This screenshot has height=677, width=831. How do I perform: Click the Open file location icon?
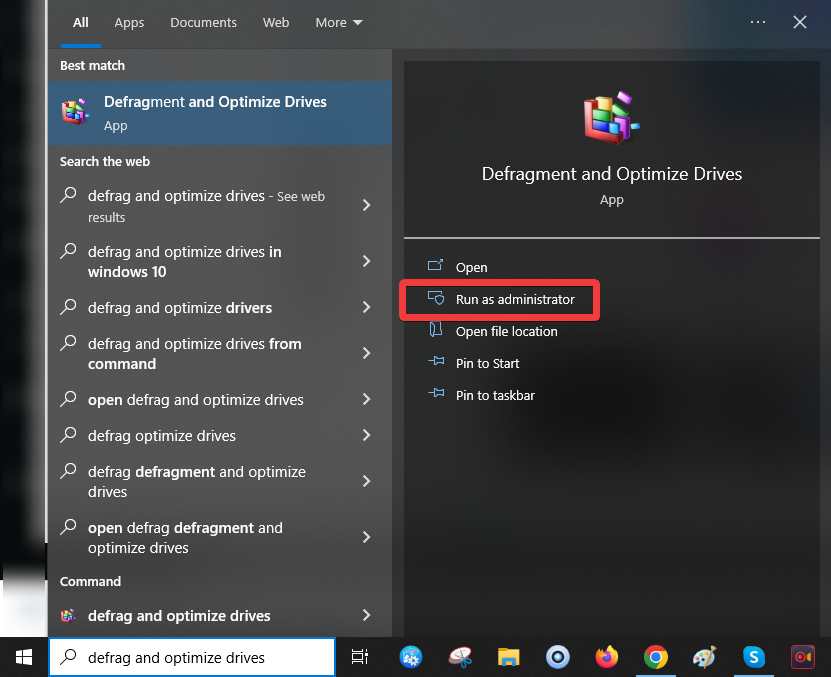coord(436,329)
